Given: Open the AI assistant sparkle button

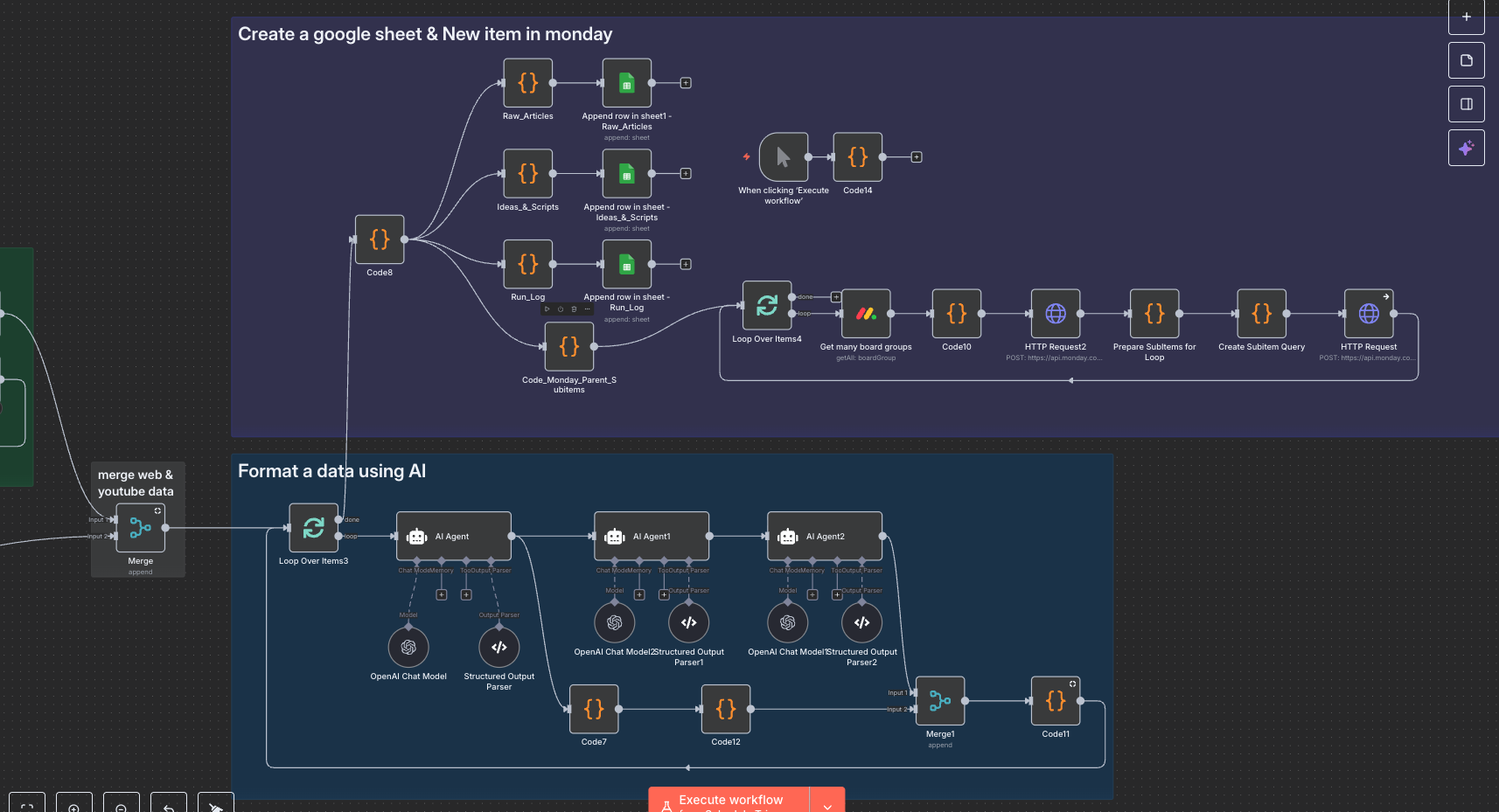Looking at the screenshot, I should coord(1467,148).
